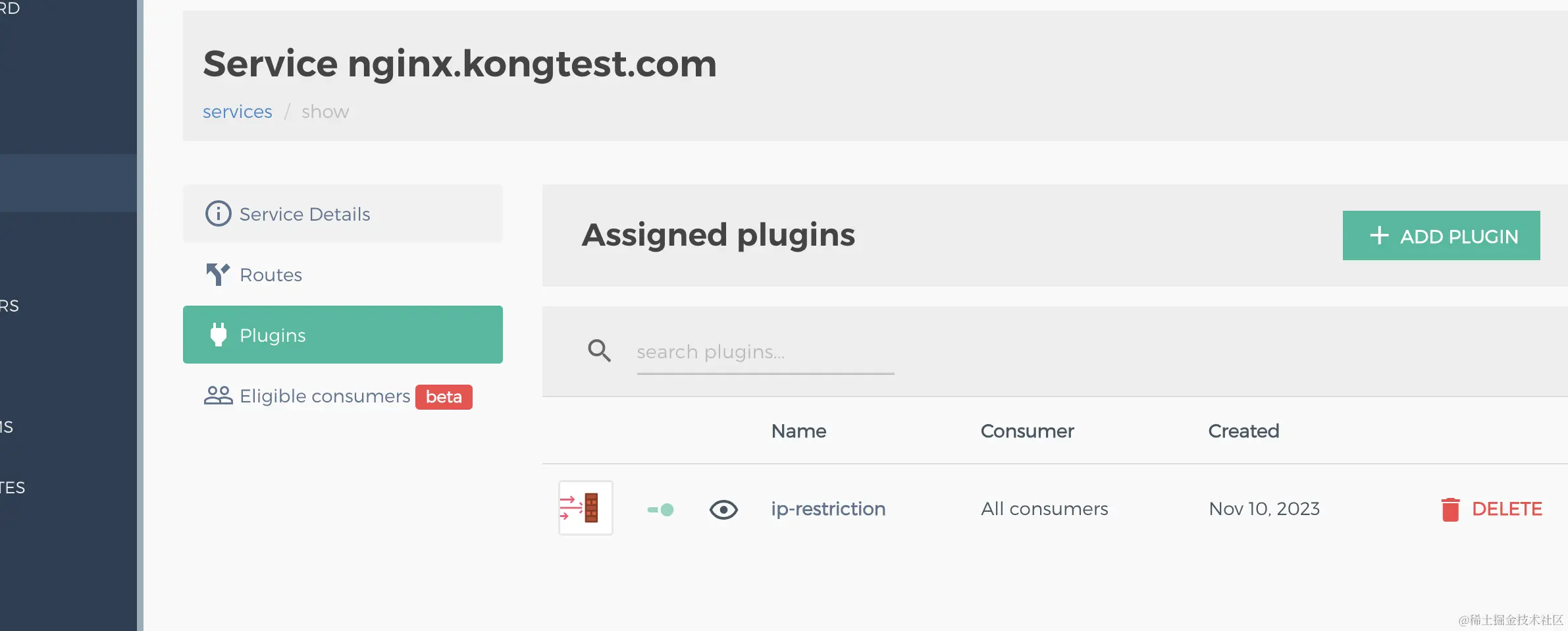Click the search magnifier icon
Image resolution: width=1568 pixels, height=631 pixels.
pos(599,350)
